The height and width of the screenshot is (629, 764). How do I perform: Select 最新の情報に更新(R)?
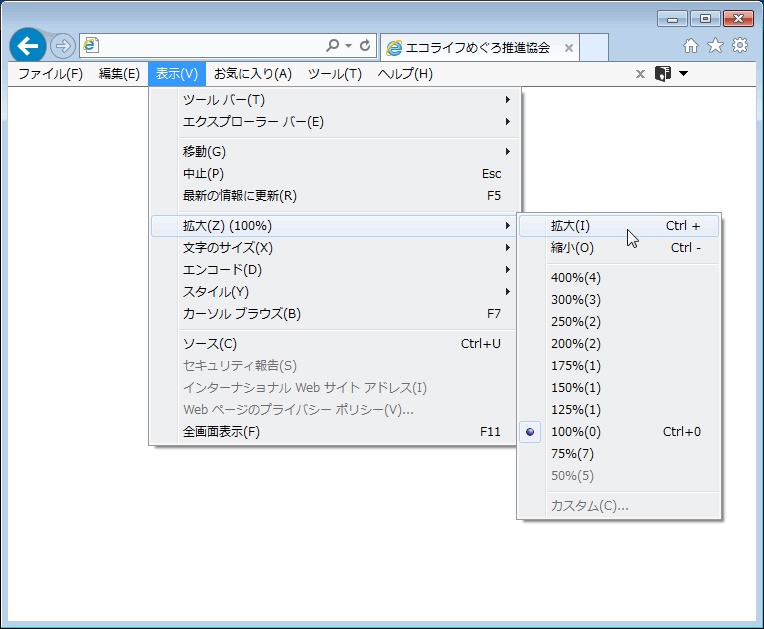(335, 196)
